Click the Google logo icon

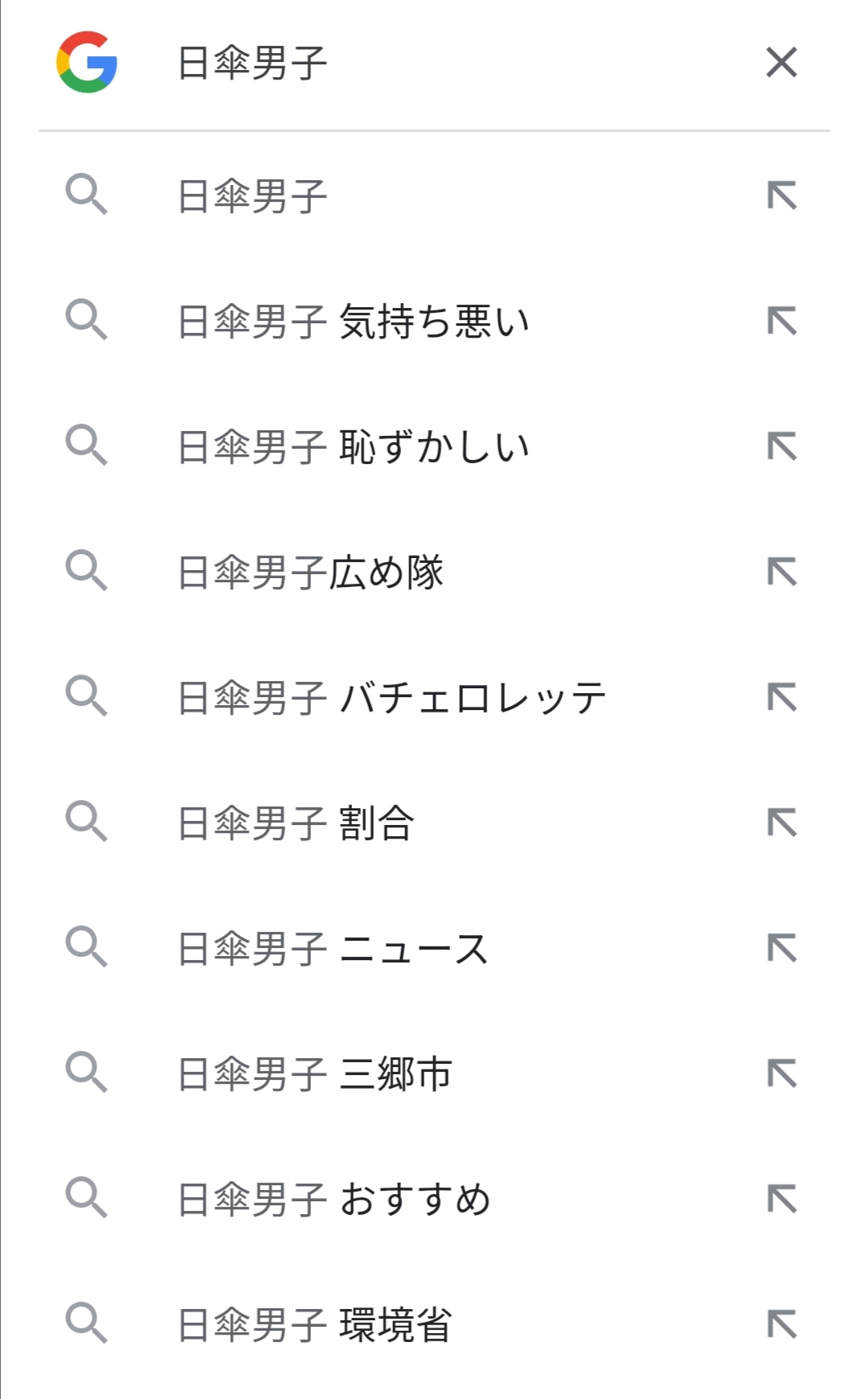87,62
